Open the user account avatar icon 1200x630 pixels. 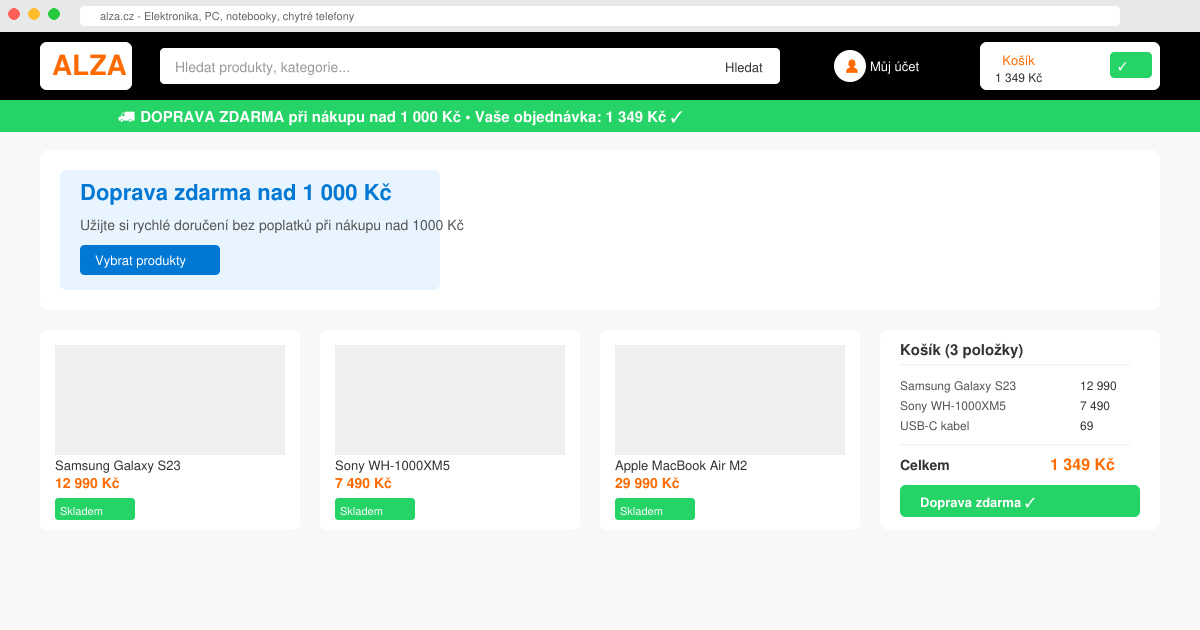[x=850, y=66]
